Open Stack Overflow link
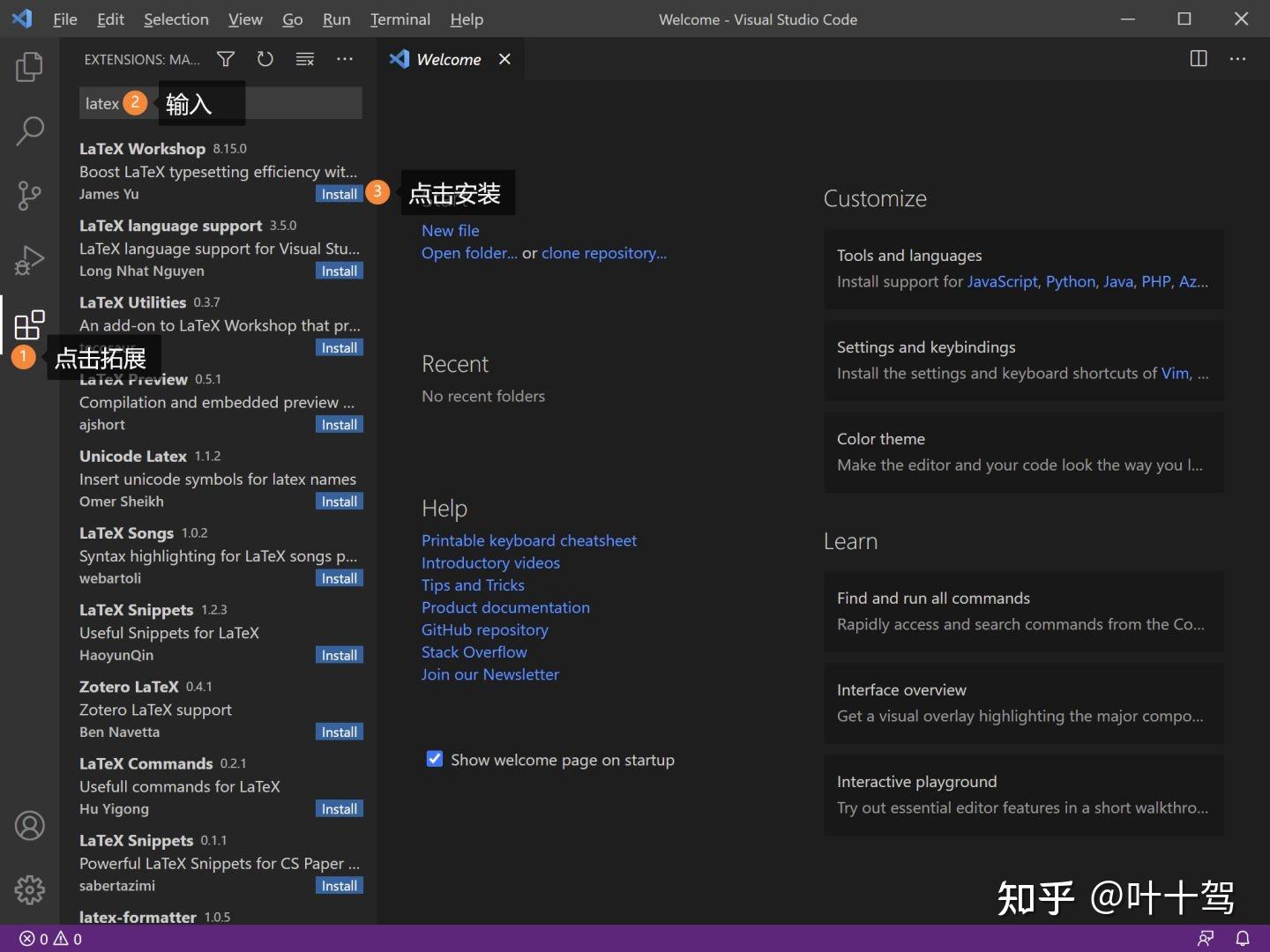This screenshot has height=952, width=1270. coord(474,652)
